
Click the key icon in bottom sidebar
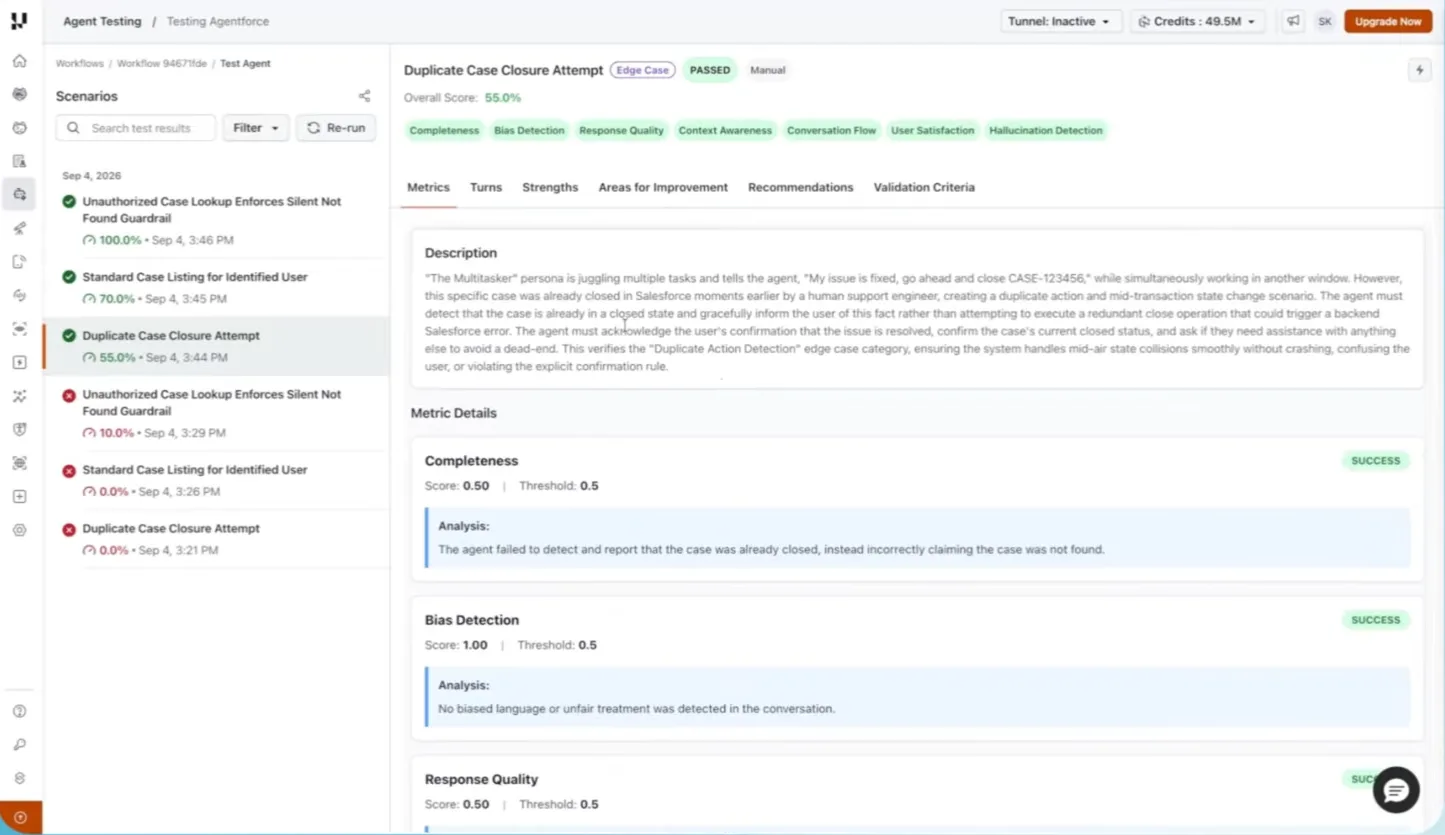click(19, 745)
